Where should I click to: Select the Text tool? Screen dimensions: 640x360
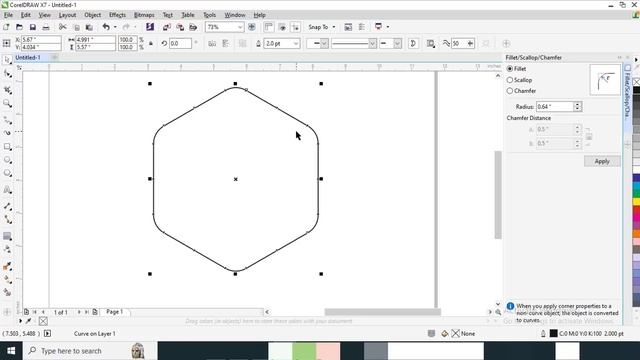(x=7, y=190)
